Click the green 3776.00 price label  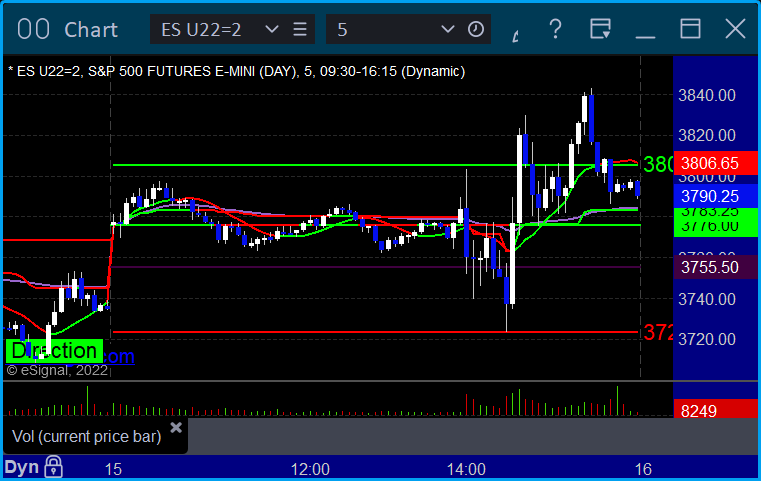[x=715, y=226]
